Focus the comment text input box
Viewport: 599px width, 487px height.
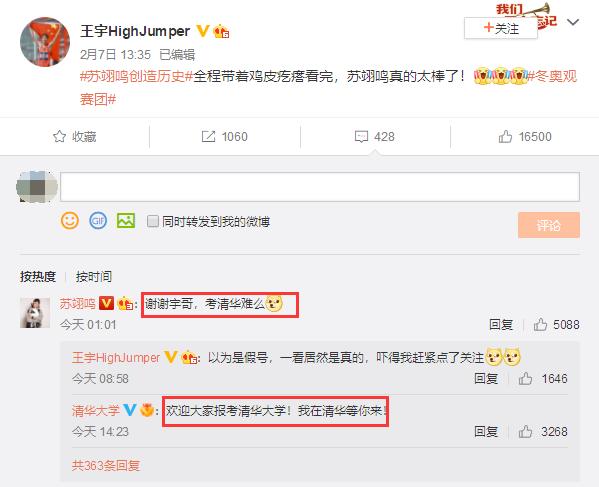[320, 187]
